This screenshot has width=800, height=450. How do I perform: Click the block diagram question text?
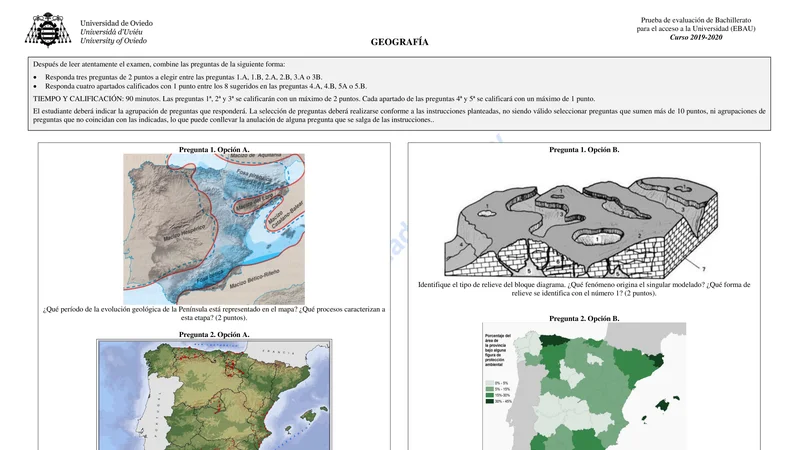click(x=585, y=289)
